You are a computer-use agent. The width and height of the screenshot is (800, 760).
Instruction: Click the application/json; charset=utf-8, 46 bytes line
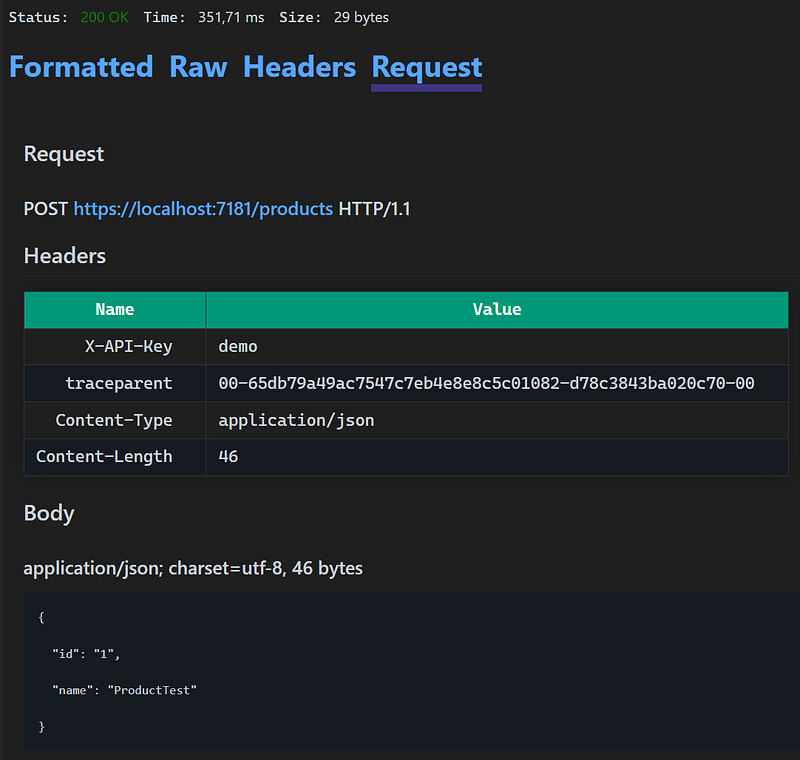[193, 568]
